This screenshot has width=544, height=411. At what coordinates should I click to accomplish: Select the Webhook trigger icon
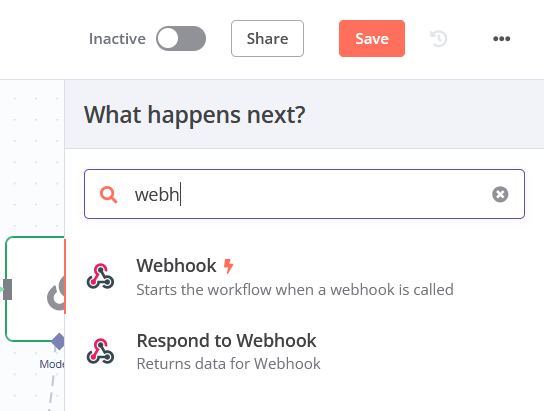(100, 276)
